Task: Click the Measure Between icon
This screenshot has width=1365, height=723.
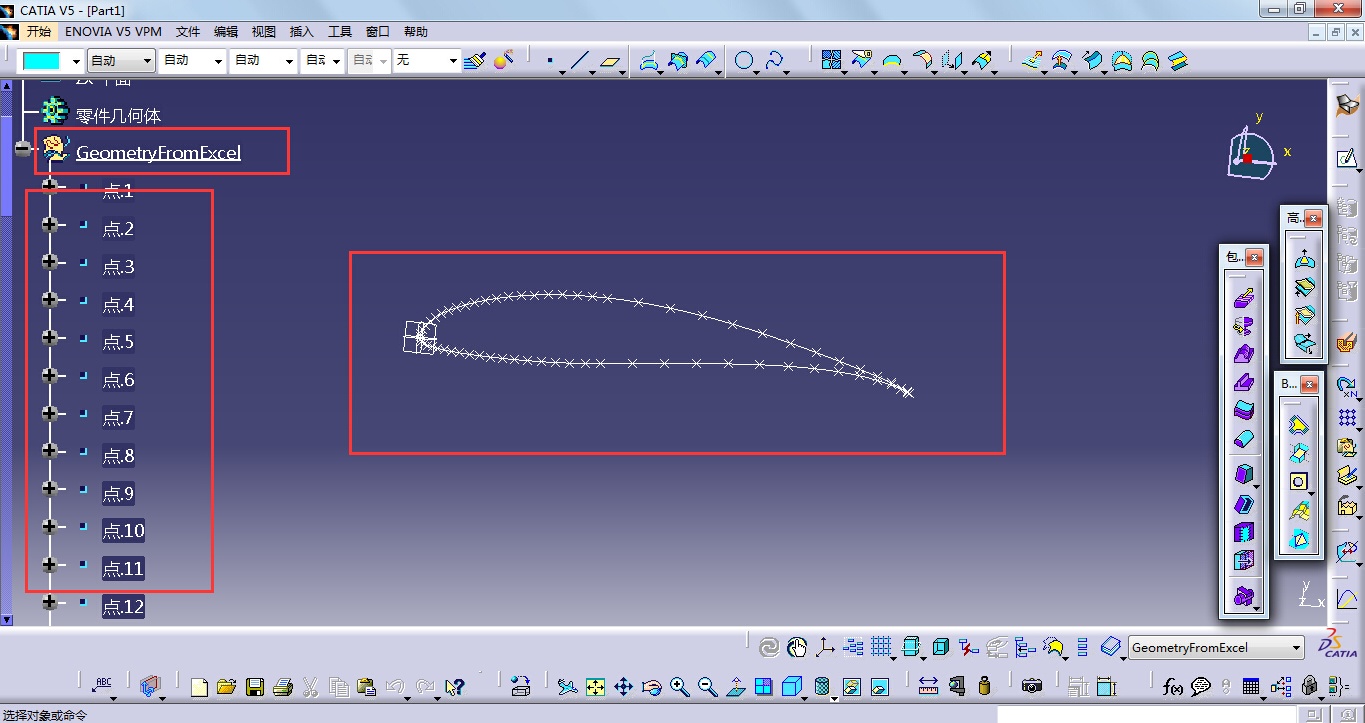Action: point(928,687)
